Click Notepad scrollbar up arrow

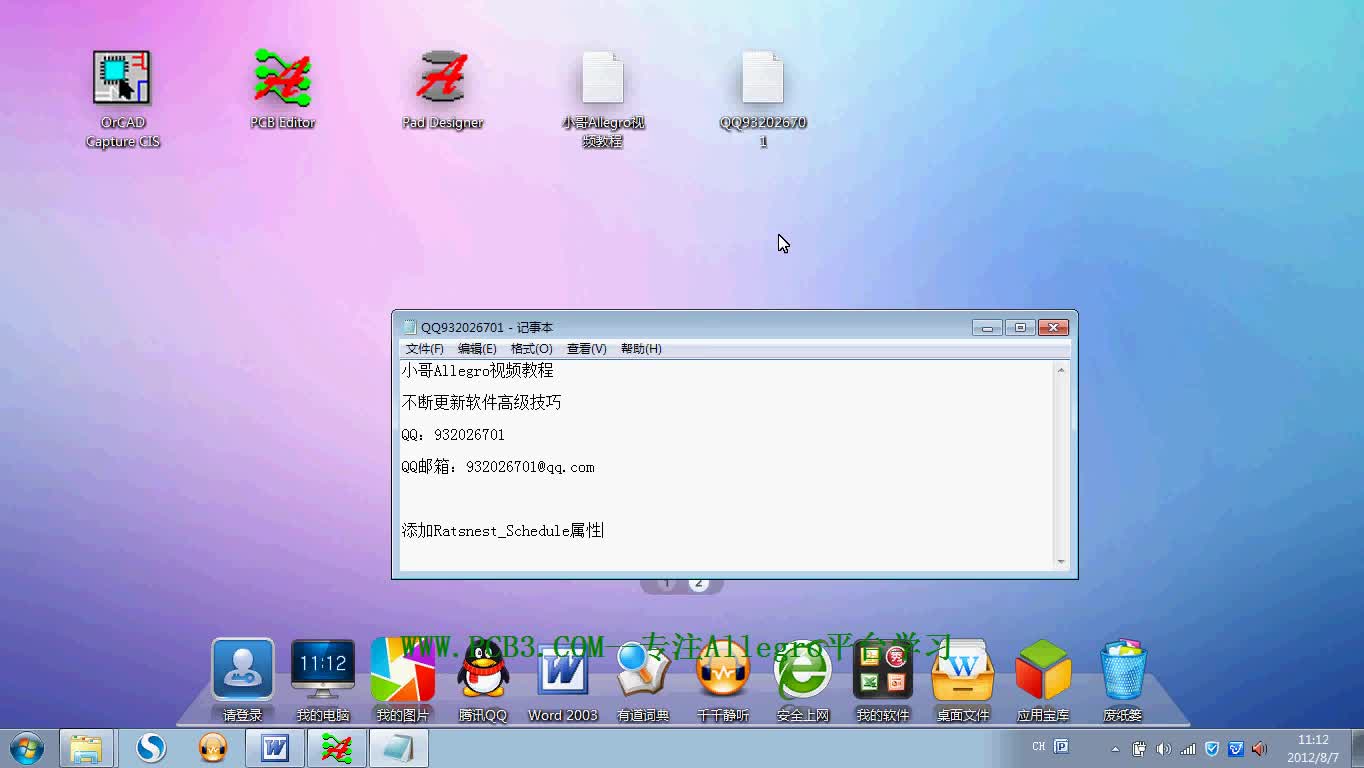pyautogui.click(x=1061, y=370)
